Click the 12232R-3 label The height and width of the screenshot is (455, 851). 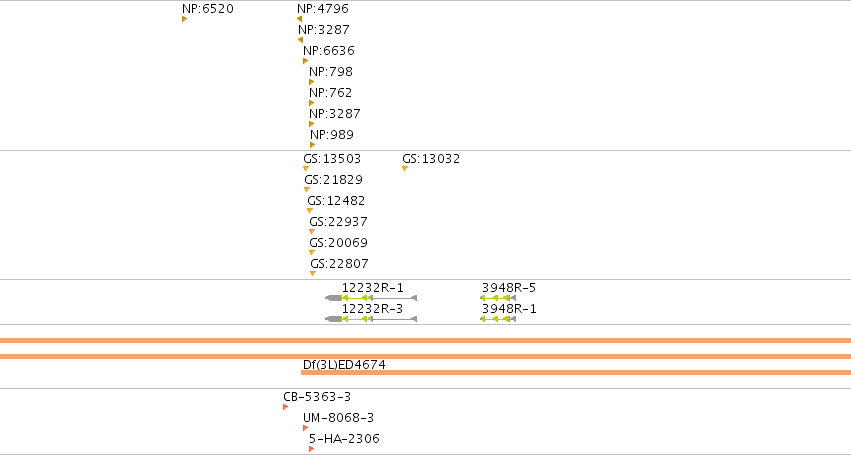click(x=372, y=309)
